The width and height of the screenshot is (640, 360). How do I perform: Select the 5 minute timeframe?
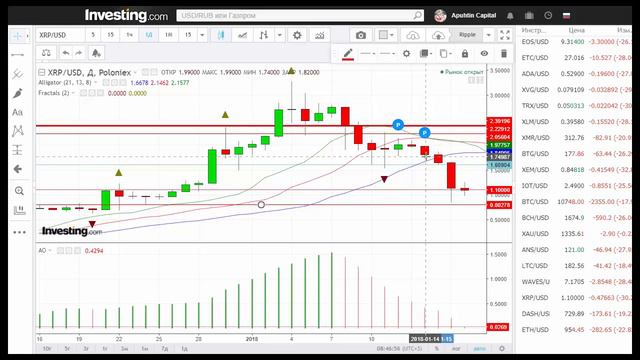point(93,35)
